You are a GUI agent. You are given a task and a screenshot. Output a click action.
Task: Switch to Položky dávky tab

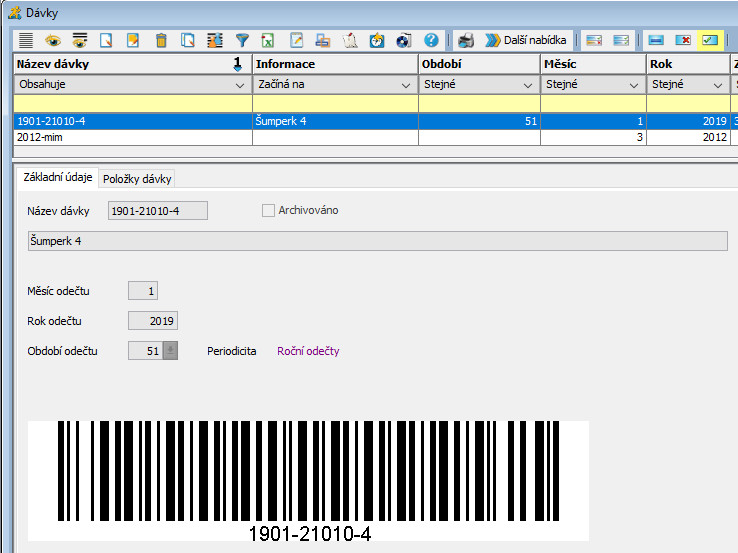click(x=137, y=179)
